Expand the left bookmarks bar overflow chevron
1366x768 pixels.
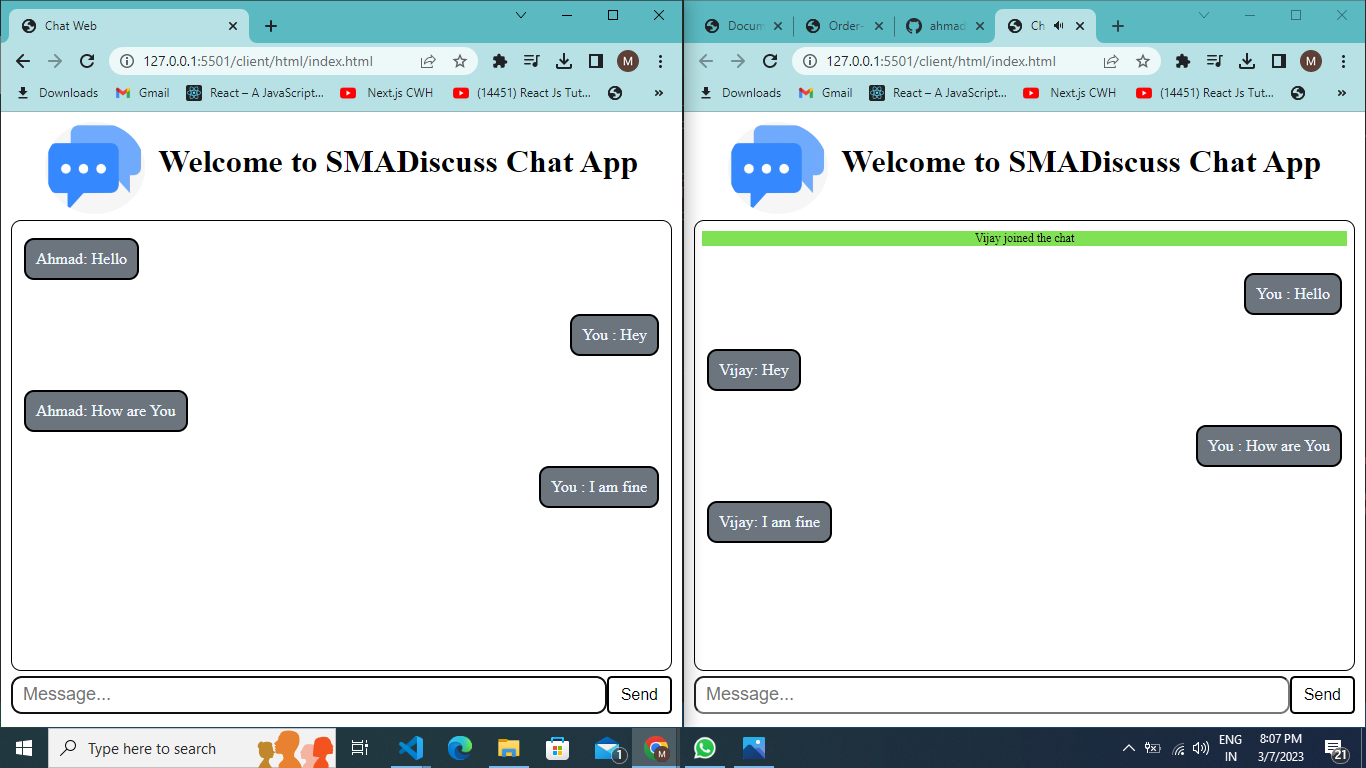(x=659, y=93)
